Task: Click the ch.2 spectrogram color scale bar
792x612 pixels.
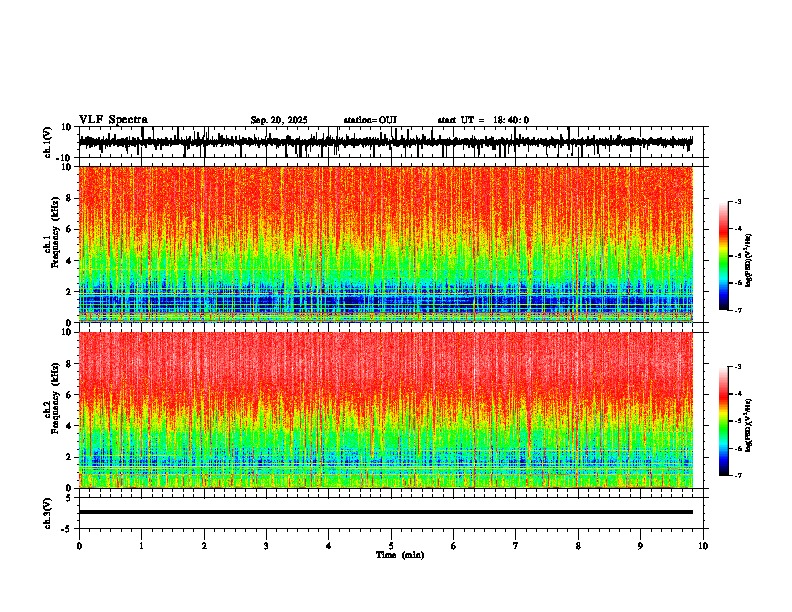Action: pos(724,421)
